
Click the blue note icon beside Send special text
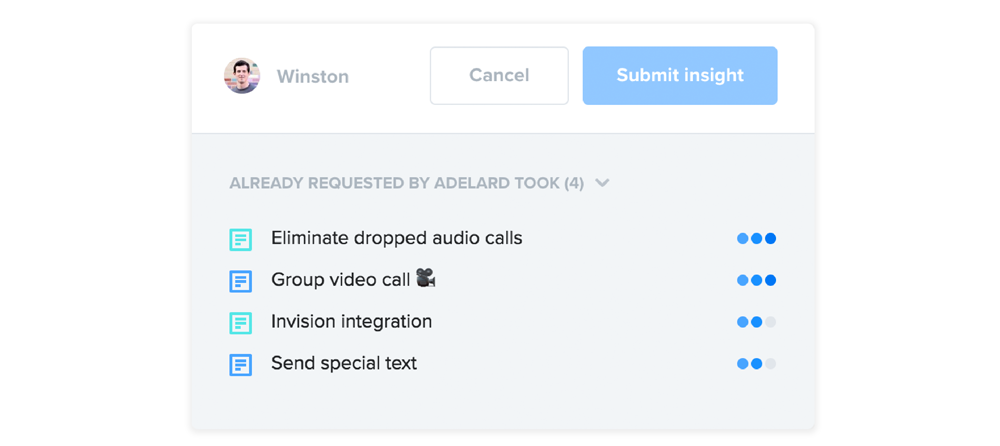pyautogui.click(x=240, y=365)
